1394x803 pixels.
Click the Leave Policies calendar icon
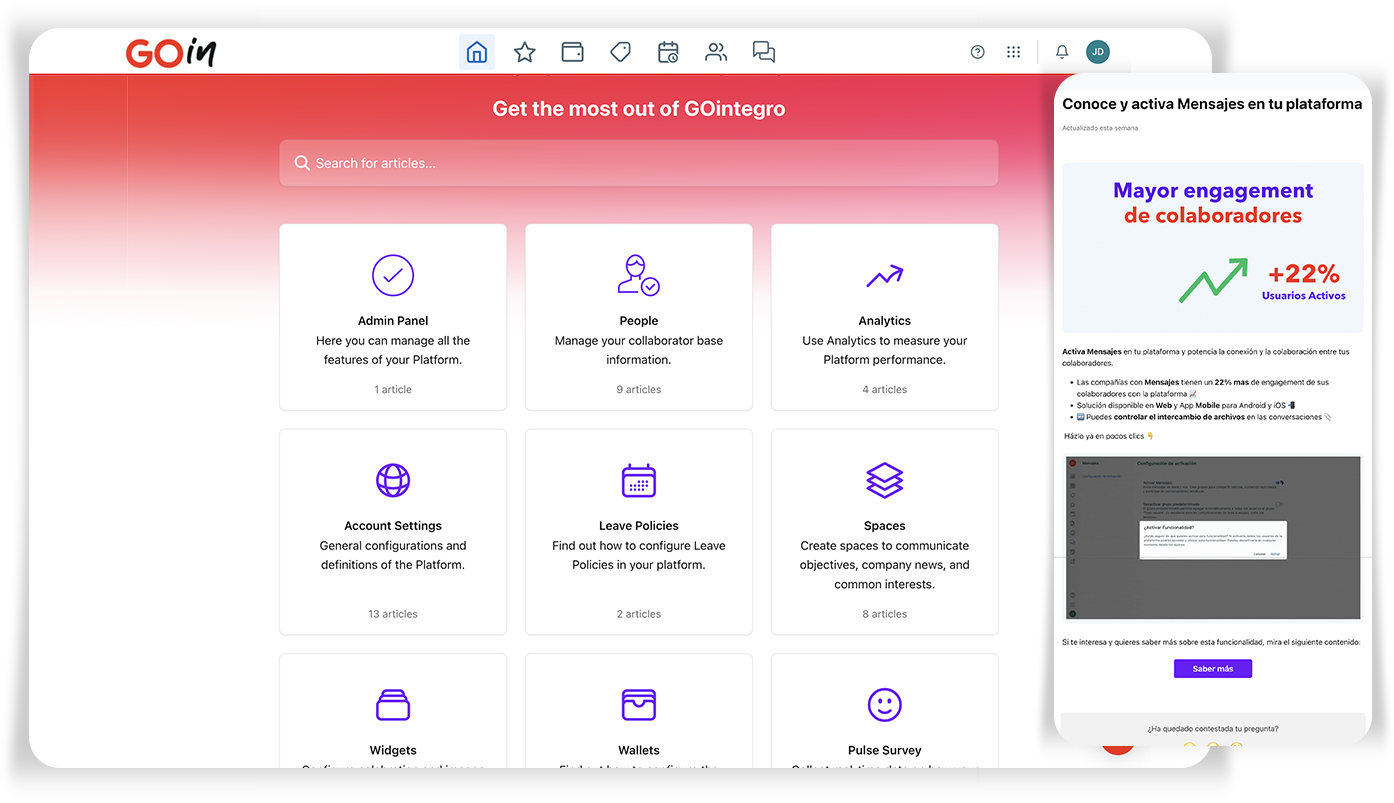[x=639, y=480]
